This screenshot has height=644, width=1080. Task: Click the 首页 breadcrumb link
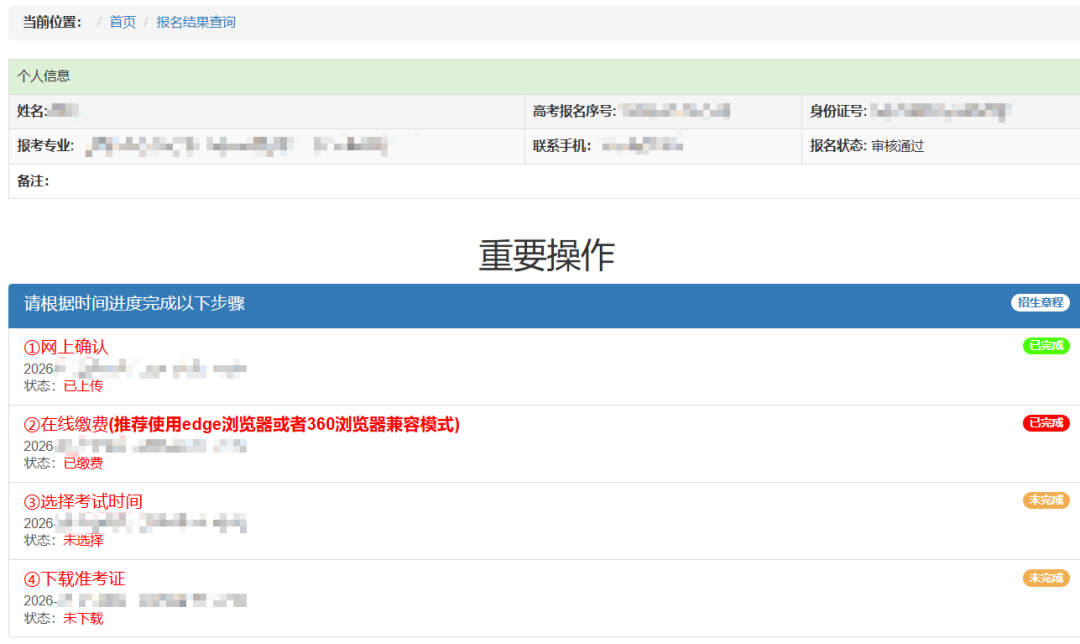click(122, 22)
